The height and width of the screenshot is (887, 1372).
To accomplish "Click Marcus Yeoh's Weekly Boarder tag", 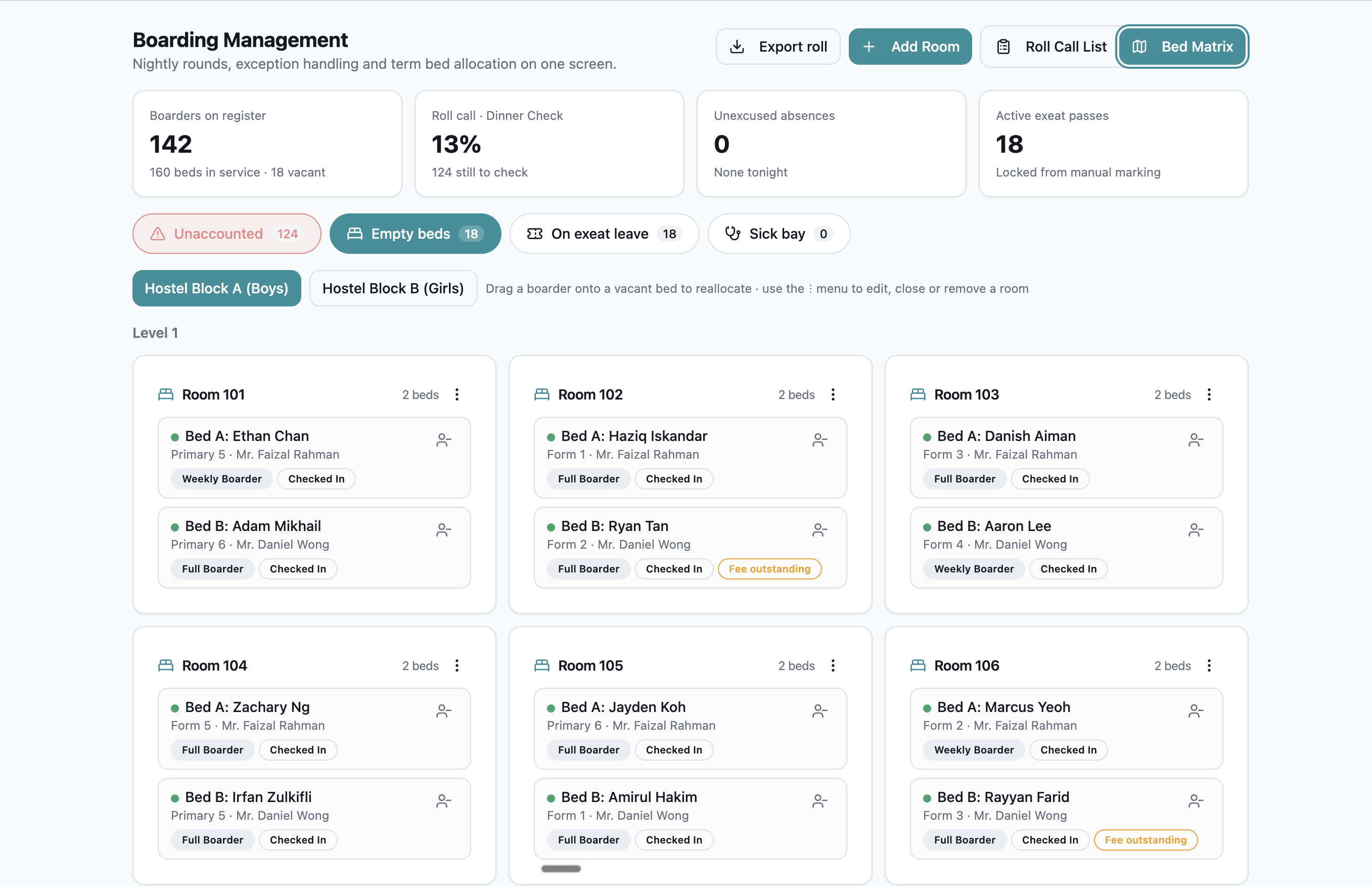I will 974,750.
